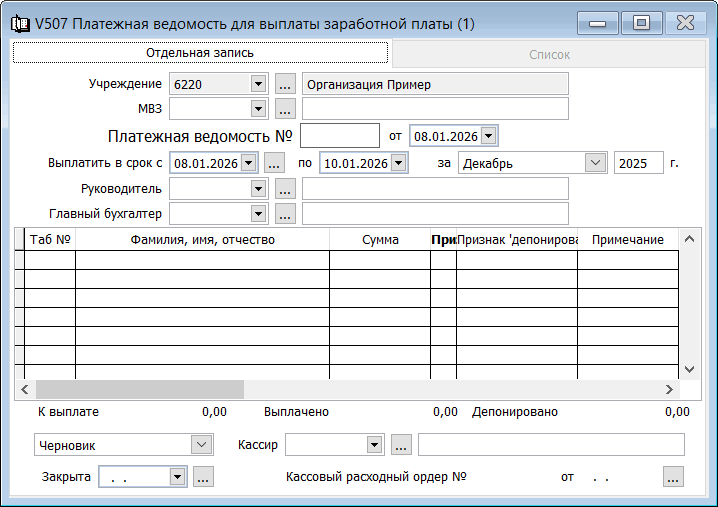The height and width of the screenshot is (507, 718).
Task: Click the Платежная ведомость № input field
Action: pos(339,135)
